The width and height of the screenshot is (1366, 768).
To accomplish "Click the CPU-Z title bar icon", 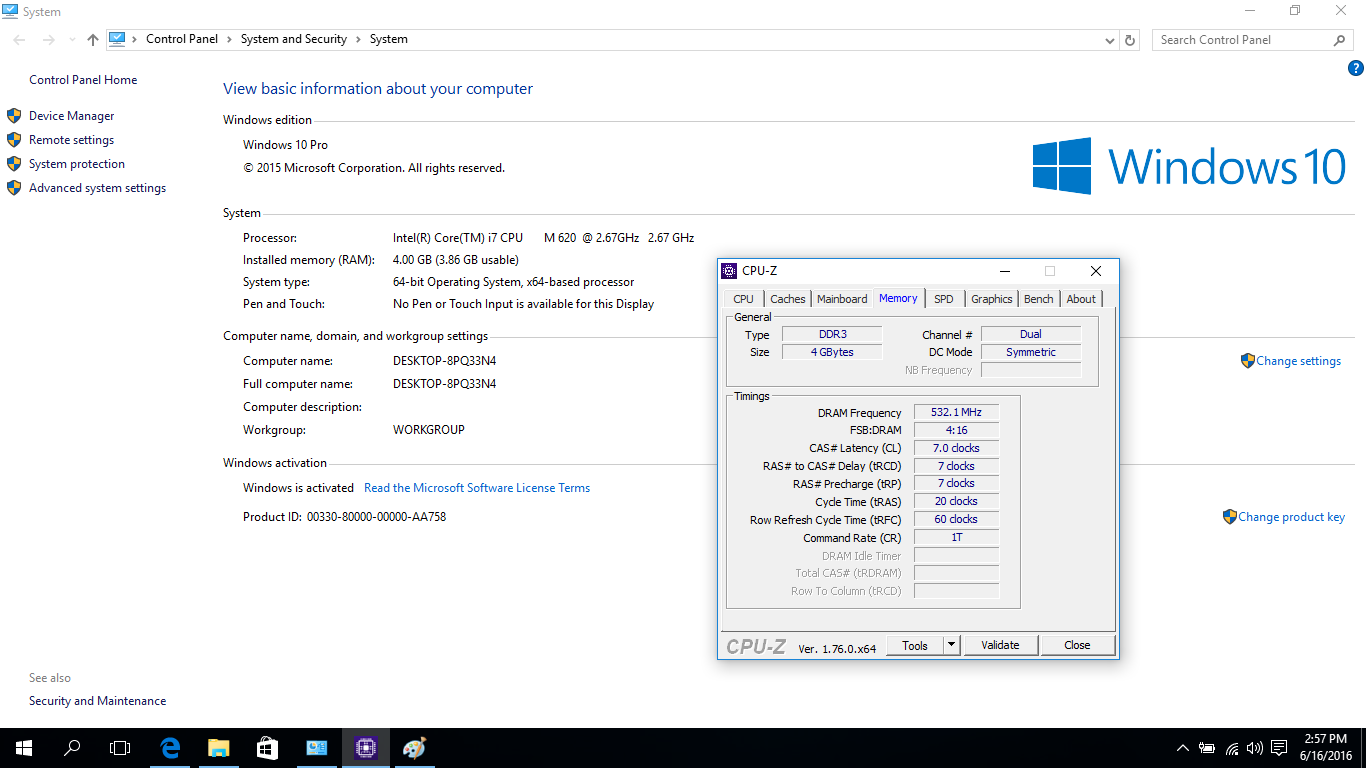I will pos(729,271).
